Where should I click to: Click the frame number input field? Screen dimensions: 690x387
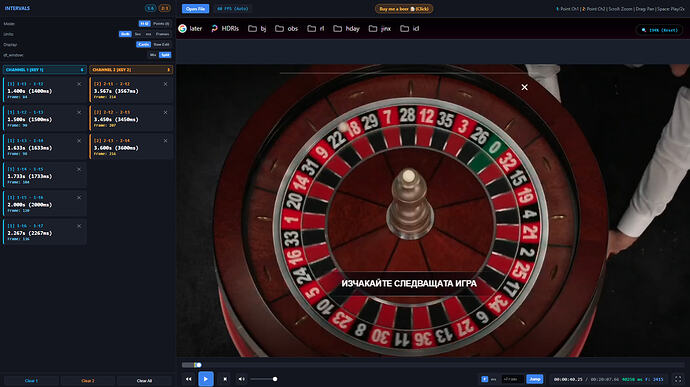512,379
